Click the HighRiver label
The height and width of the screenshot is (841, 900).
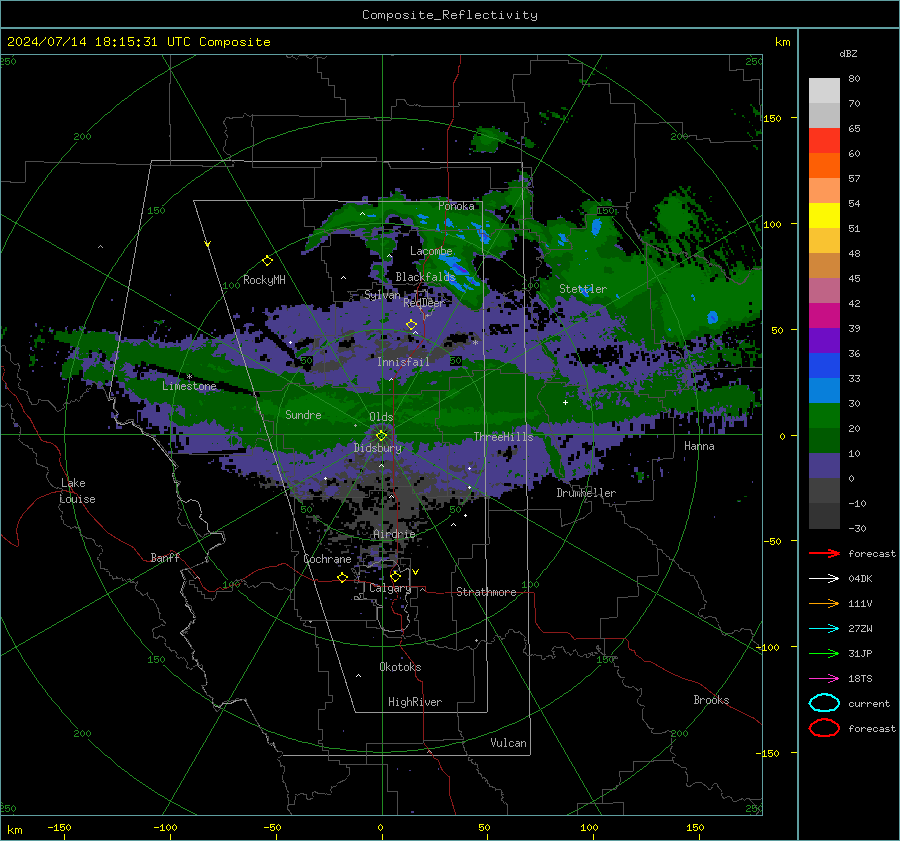(x=415, y=702)
